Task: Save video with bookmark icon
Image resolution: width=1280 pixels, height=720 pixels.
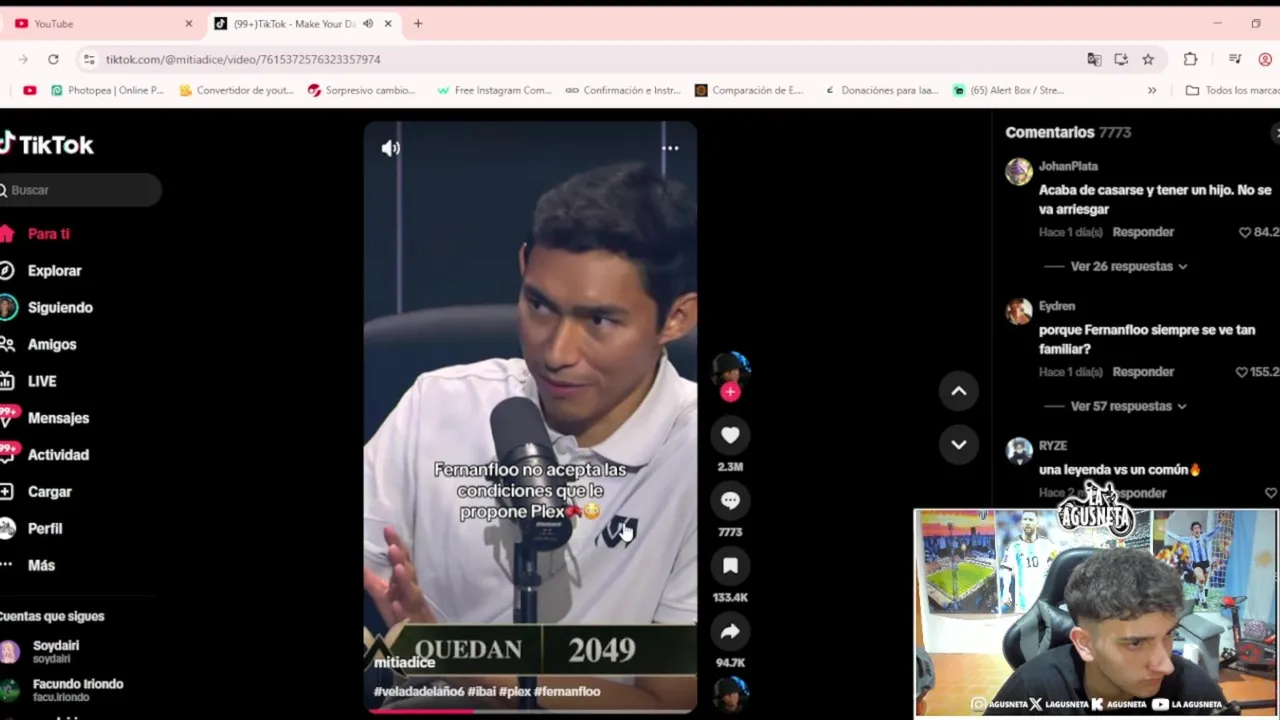Action: (x=730, y=566)
